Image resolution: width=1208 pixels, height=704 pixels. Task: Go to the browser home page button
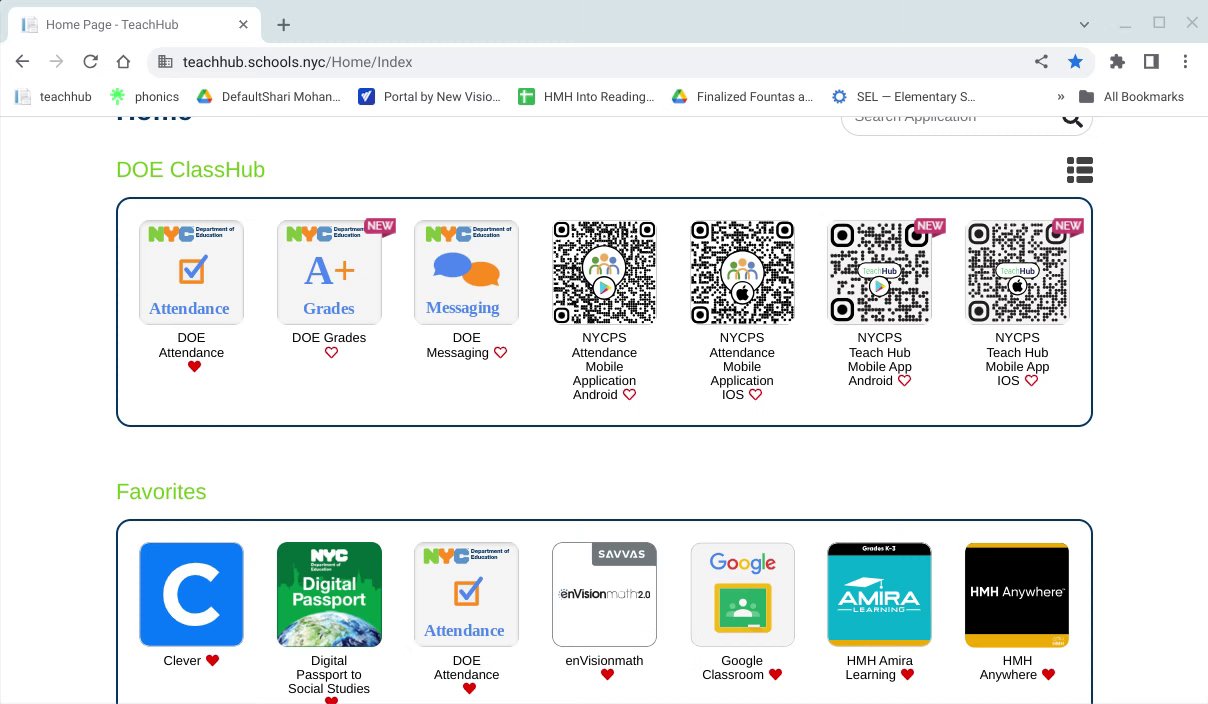pyautogui.click(x=124, y=62)
